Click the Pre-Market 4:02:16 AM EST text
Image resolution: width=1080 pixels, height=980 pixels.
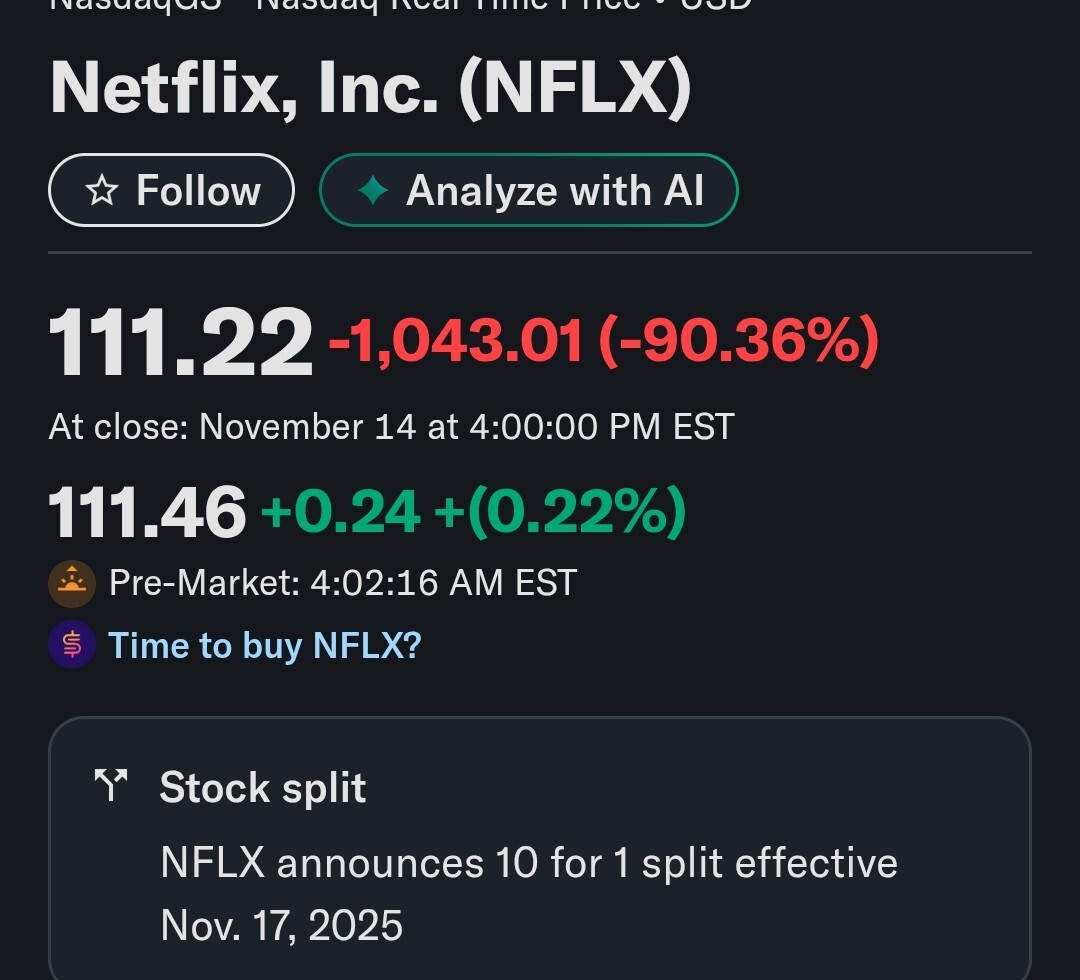point(342,583)
